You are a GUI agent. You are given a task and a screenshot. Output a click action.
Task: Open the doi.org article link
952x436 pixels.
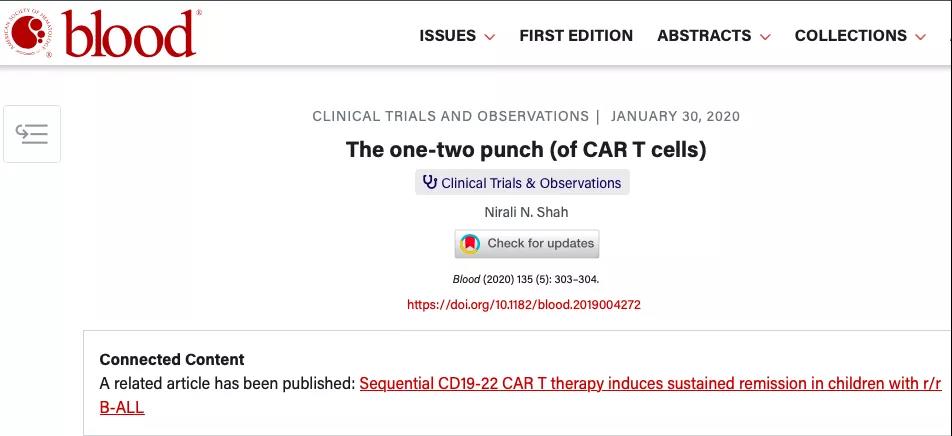(524, 305)
